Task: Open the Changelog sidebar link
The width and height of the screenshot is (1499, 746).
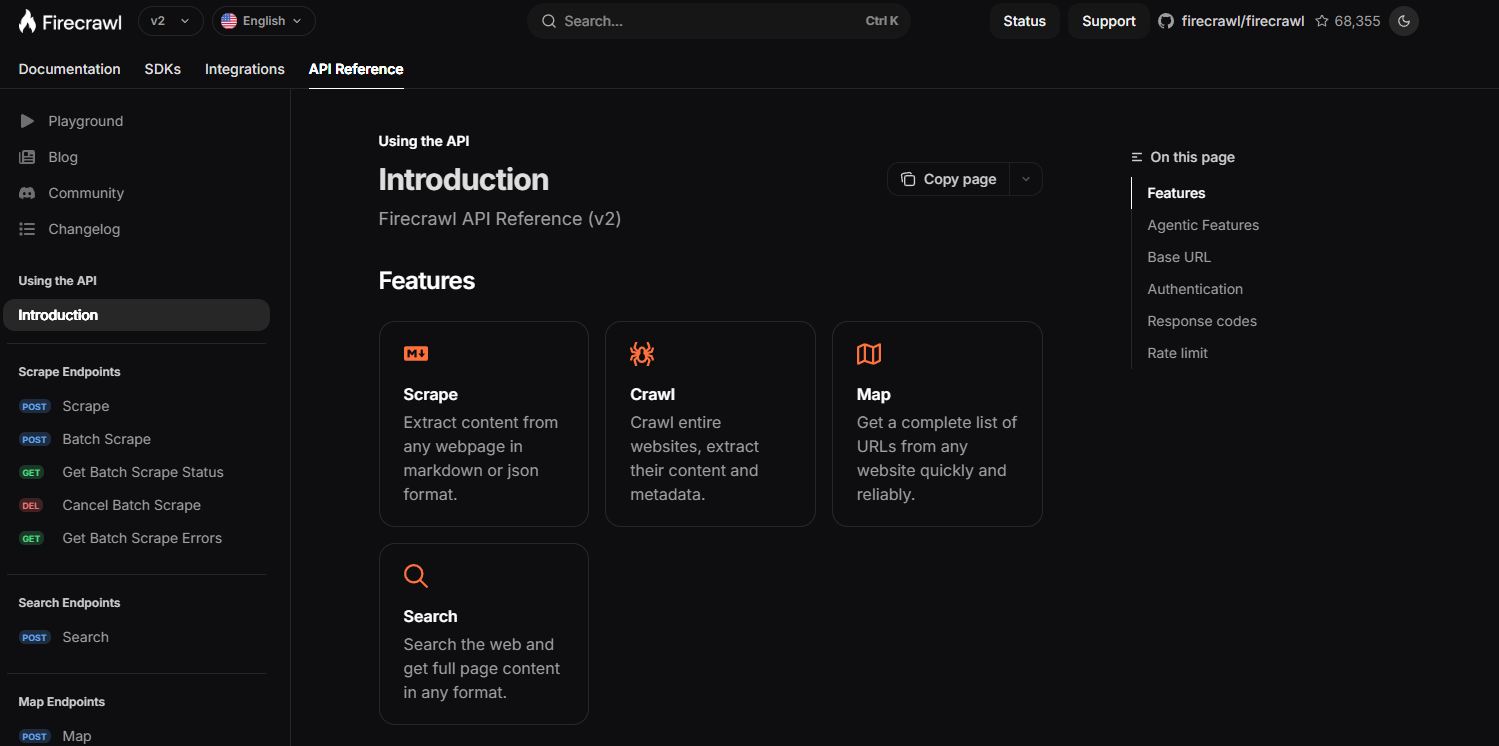Action: point(84,229)
